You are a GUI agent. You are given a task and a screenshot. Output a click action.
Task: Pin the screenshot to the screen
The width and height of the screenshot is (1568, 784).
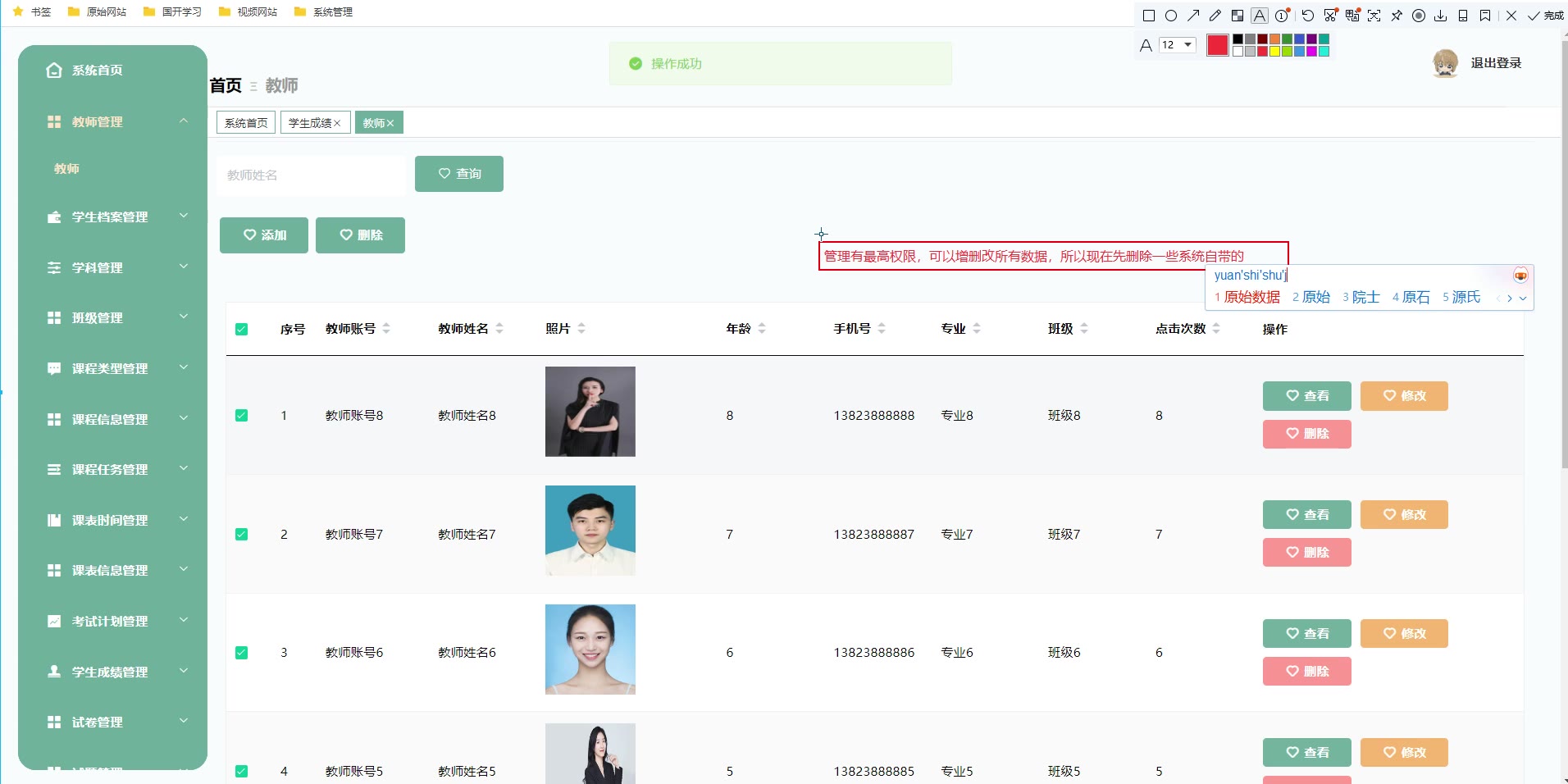click(x=1397, y=16)
